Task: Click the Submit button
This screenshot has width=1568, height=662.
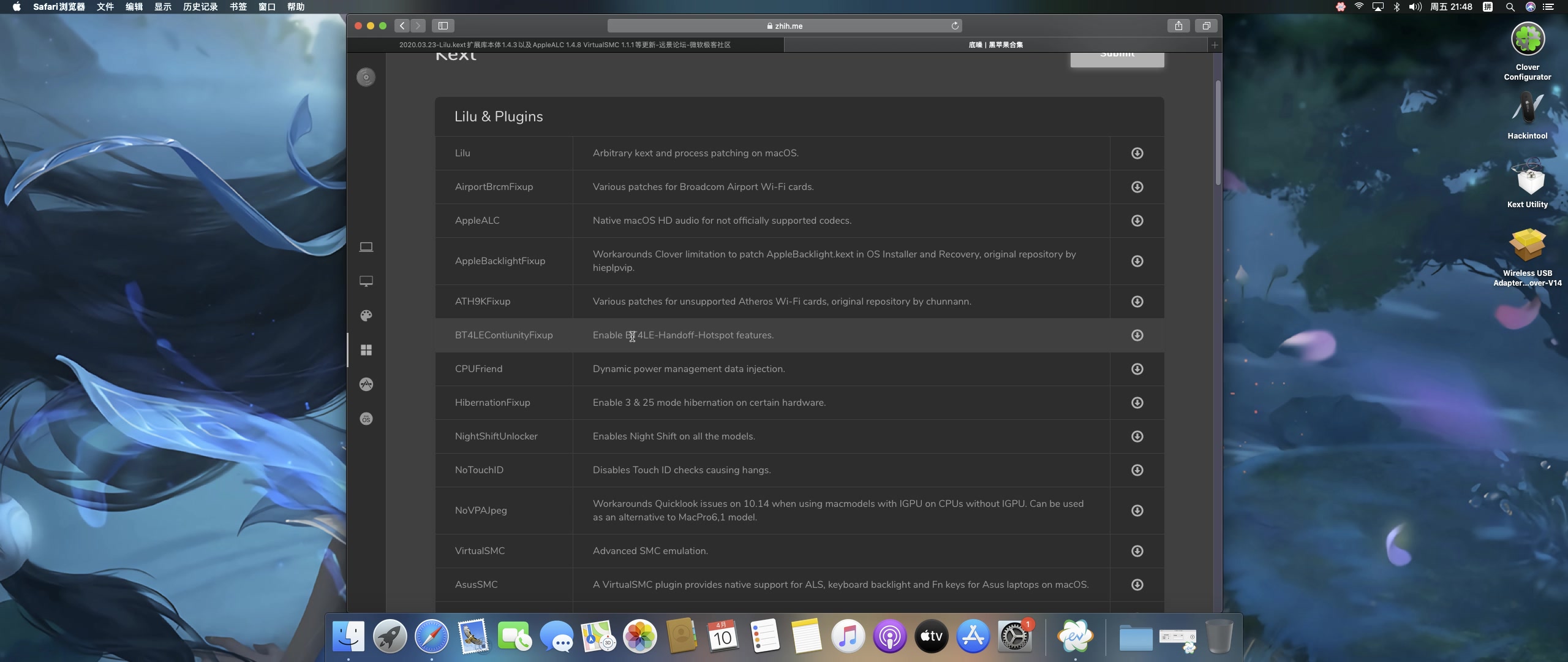Action: (x=1117, y=59)
